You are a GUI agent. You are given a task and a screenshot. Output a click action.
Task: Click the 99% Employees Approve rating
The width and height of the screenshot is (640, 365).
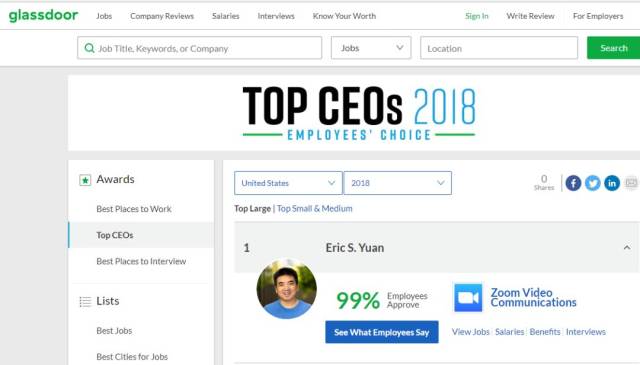click(x=382, y=300)
